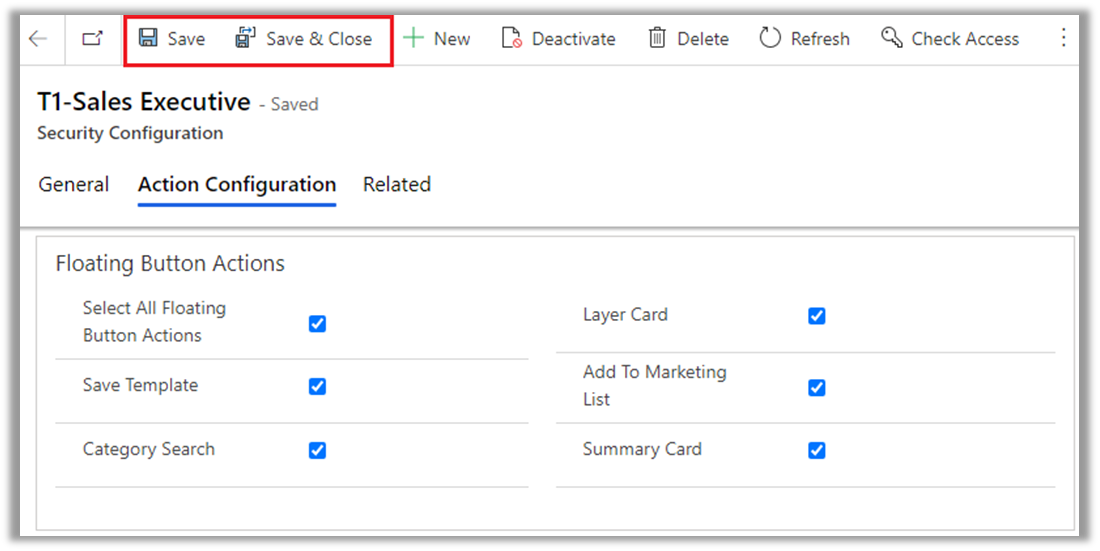The image size is (1100, 551).
Task: Click the back arrow icon
Action: [x=38, y=39]
